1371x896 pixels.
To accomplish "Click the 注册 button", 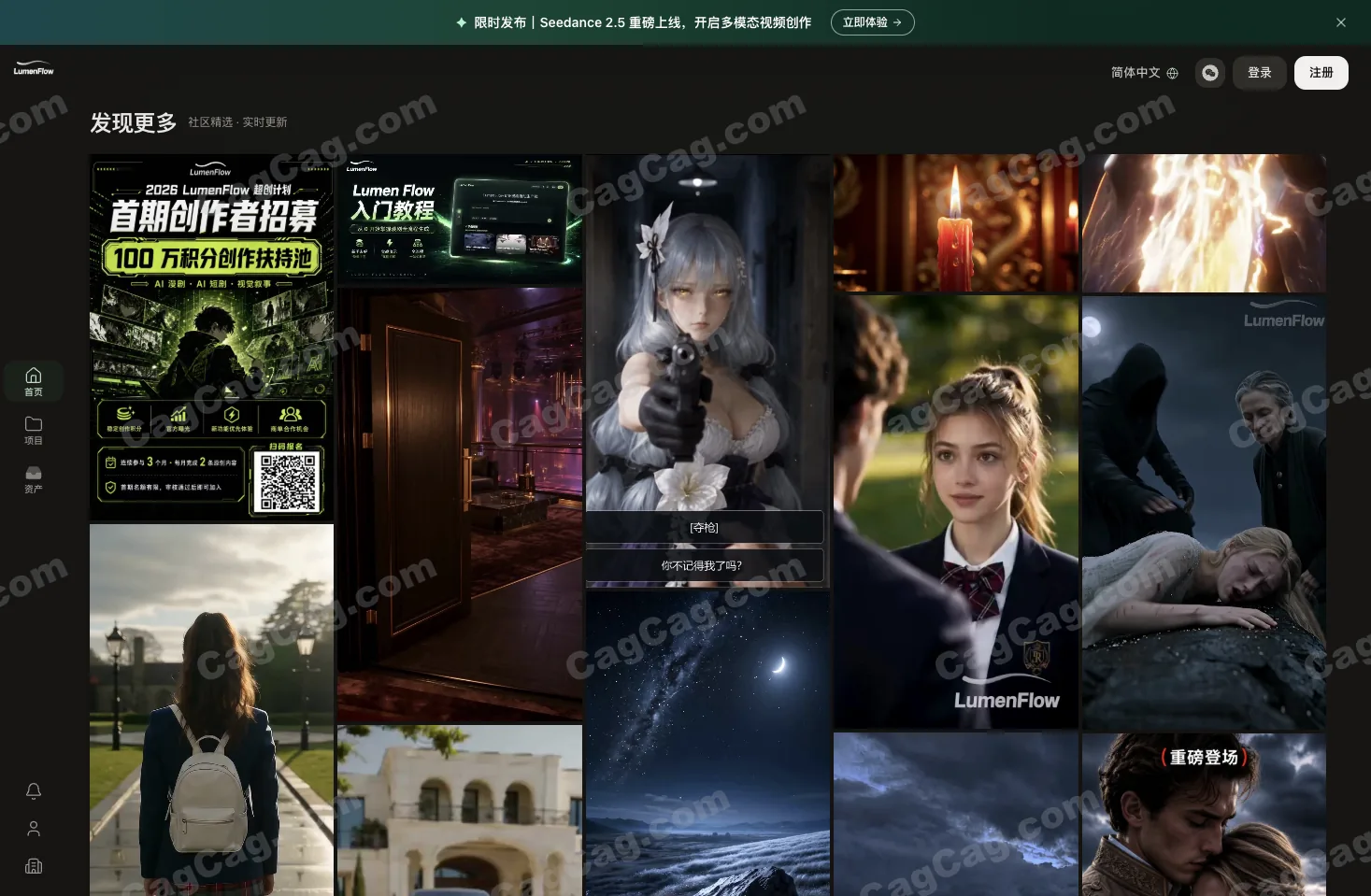I will point(1321,73).
